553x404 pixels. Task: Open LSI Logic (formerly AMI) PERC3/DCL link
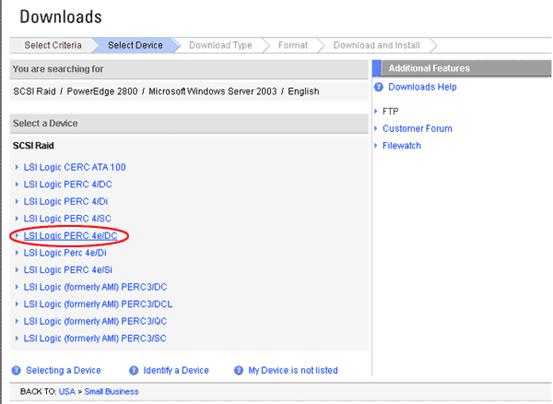98,304
